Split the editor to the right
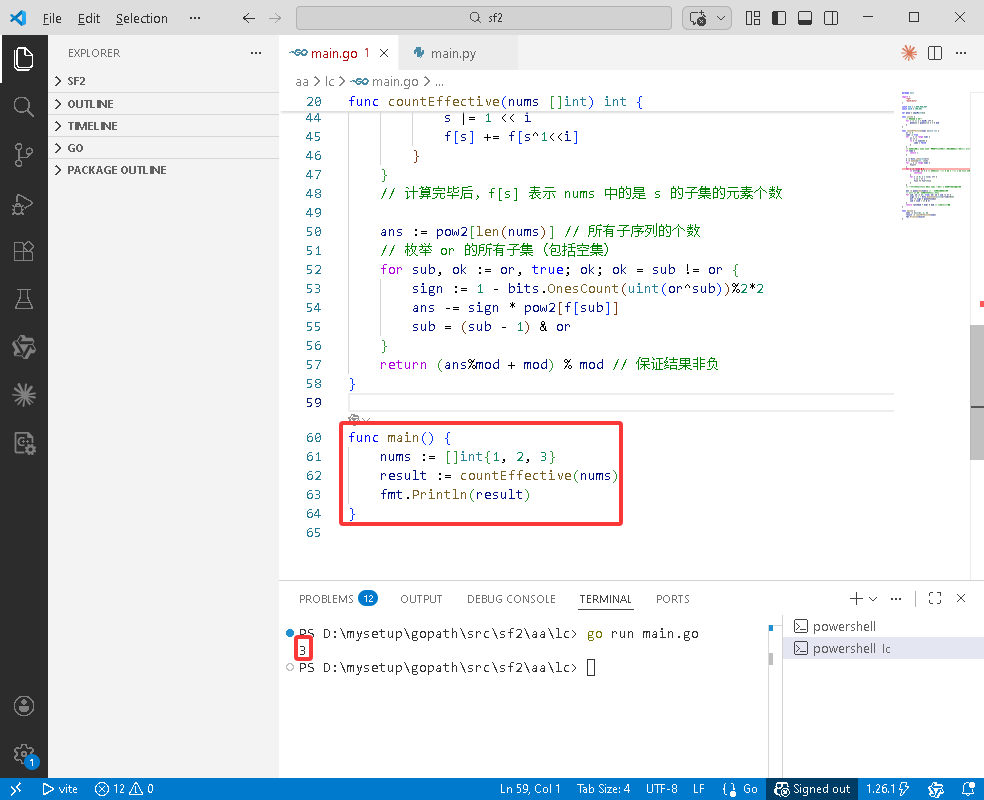This screenshot has width=984, height=800. [x=935, y=53]
